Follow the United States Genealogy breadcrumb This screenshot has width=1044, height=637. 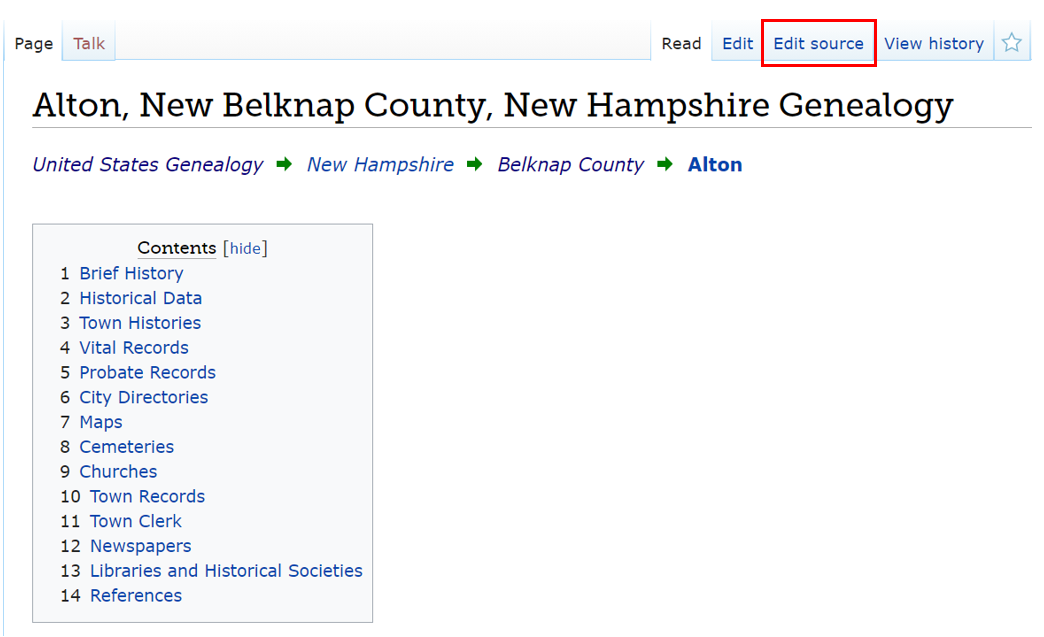pos(148,165)
